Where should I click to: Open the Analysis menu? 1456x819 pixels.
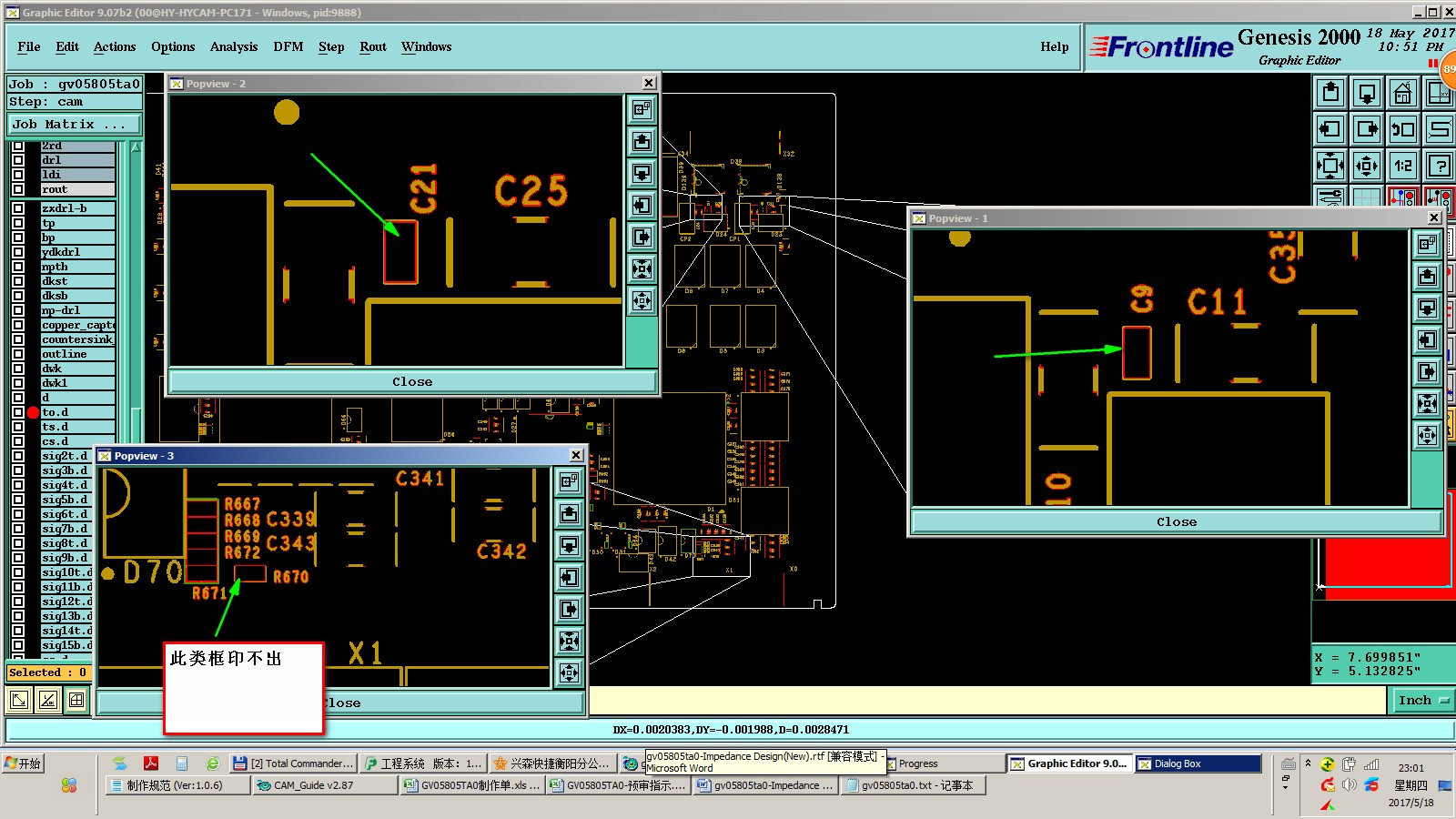pyautogui.click(x=234, y=47)
